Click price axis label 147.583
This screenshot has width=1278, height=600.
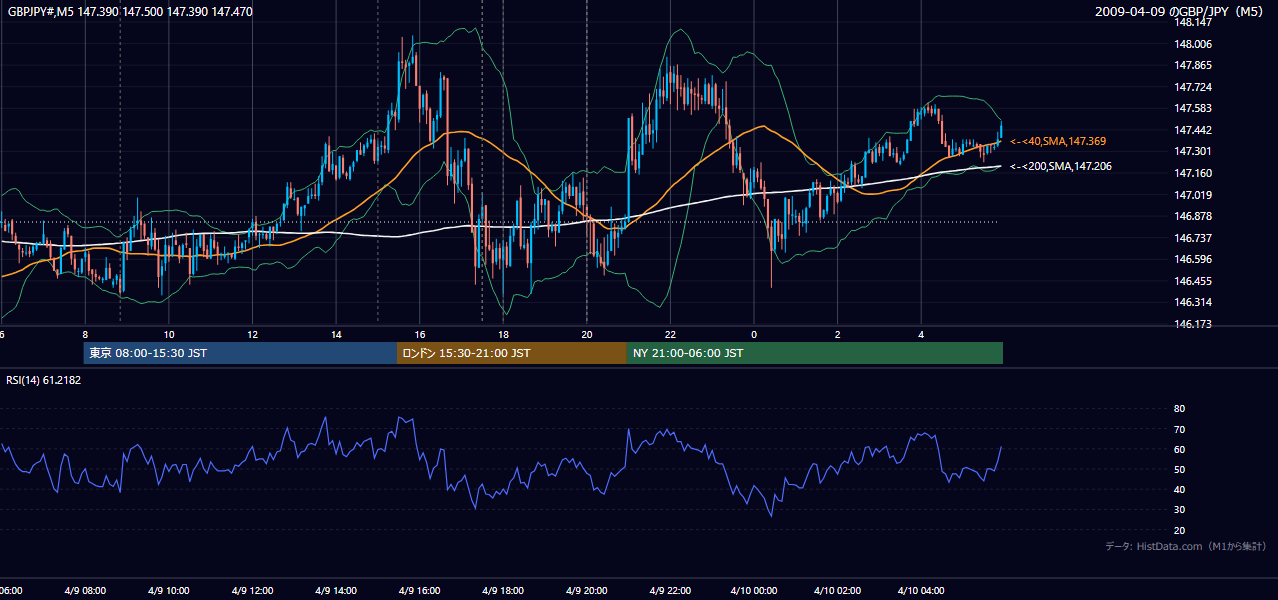pos(1193,108)
